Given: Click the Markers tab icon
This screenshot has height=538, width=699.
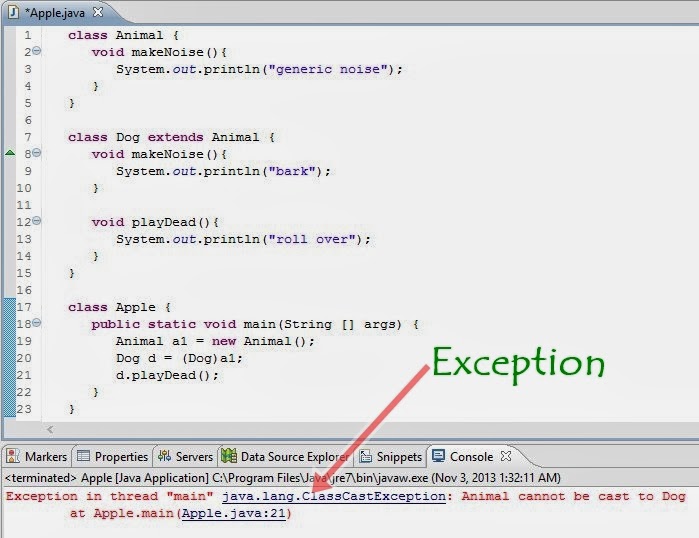Looking at the screenshot, I should coord(13,456).
